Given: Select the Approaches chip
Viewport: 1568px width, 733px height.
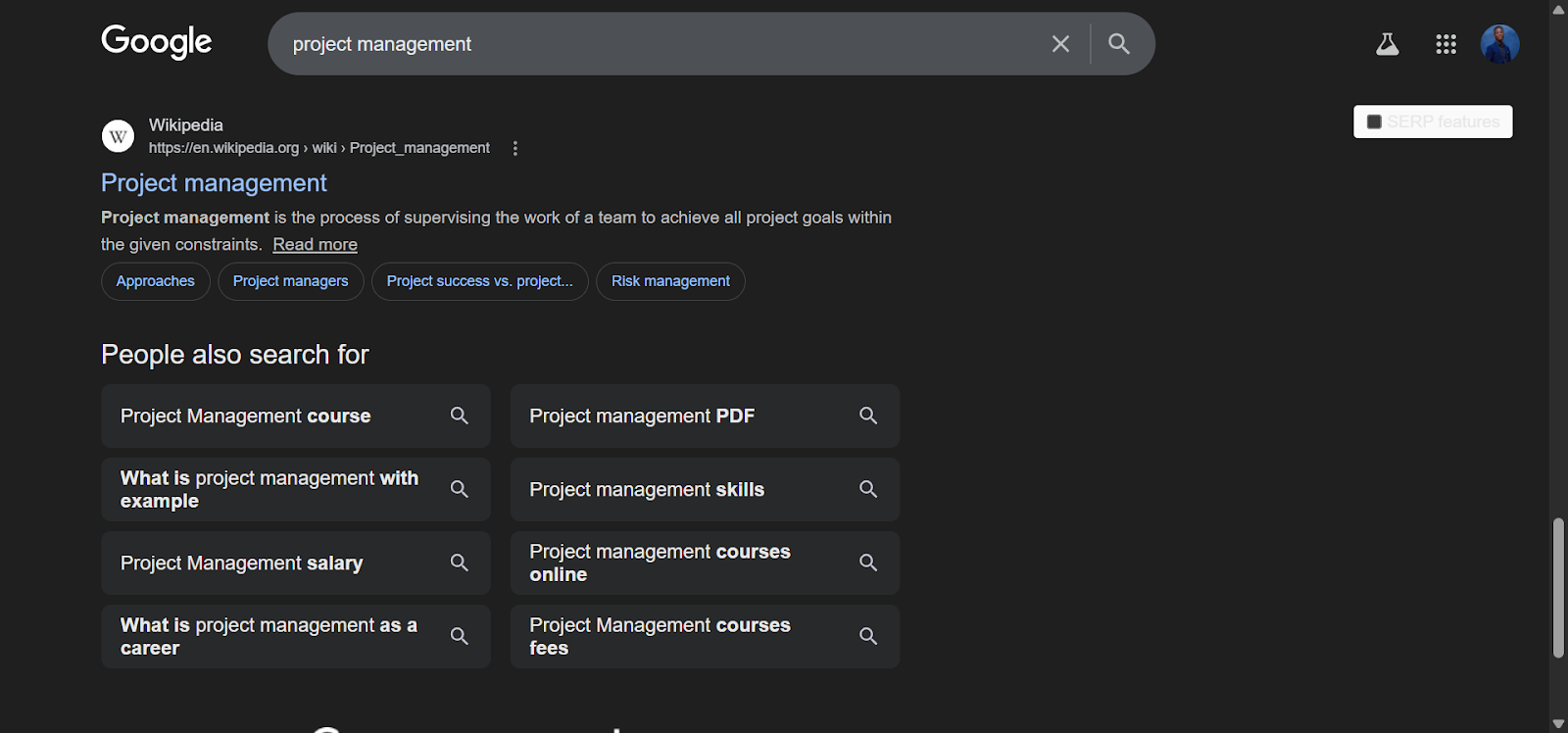Looking at the screenshot, I should 155,281.
